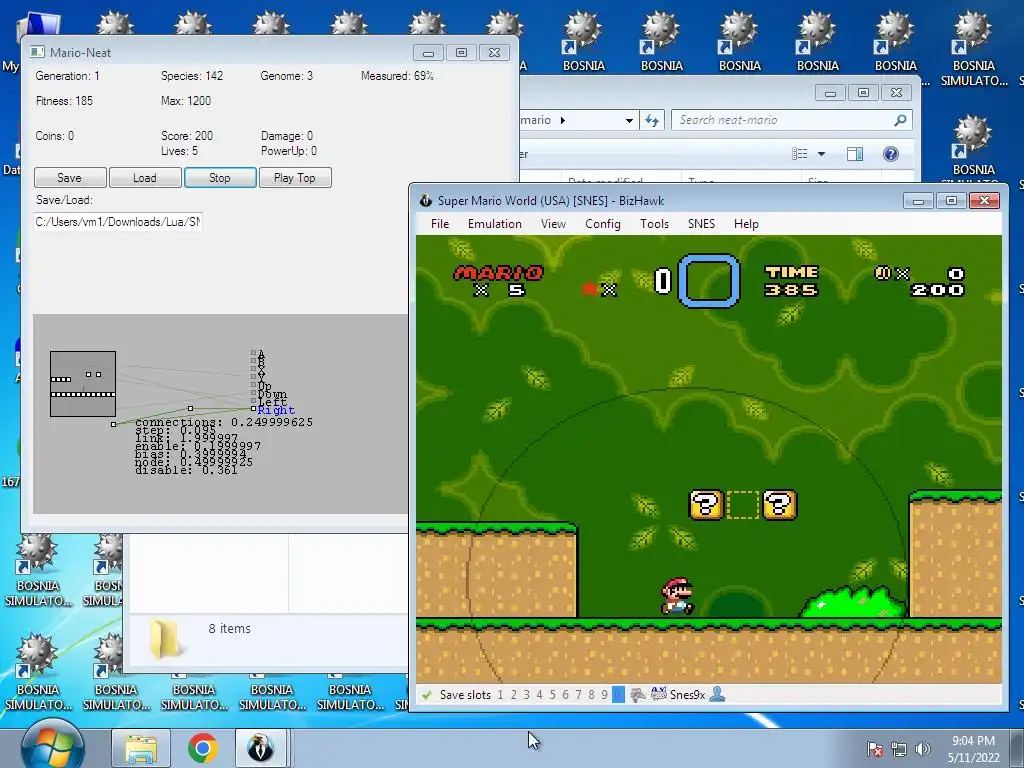Viewport: 1024px width, 768px height.
Task: Click the Save/Load path input field
Action: [118, 222]
